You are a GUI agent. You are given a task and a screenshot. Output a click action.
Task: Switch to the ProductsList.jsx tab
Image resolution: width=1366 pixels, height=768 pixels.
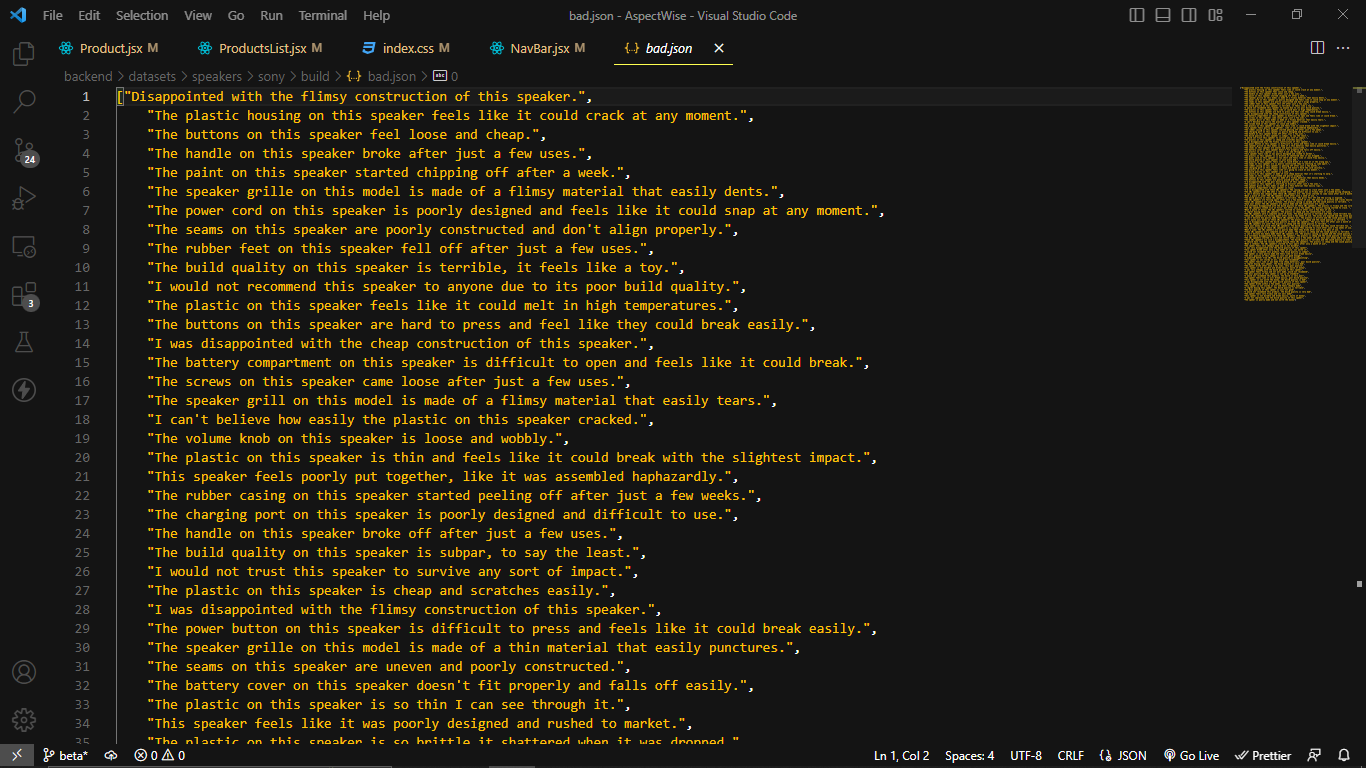(260, 48)
